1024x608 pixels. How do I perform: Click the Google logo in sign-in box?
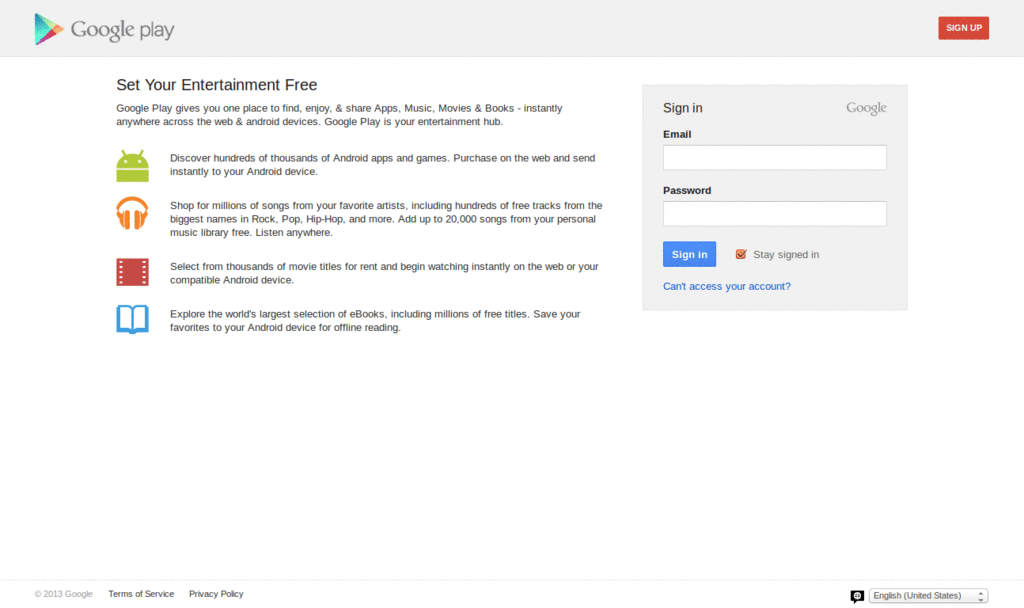866,108
